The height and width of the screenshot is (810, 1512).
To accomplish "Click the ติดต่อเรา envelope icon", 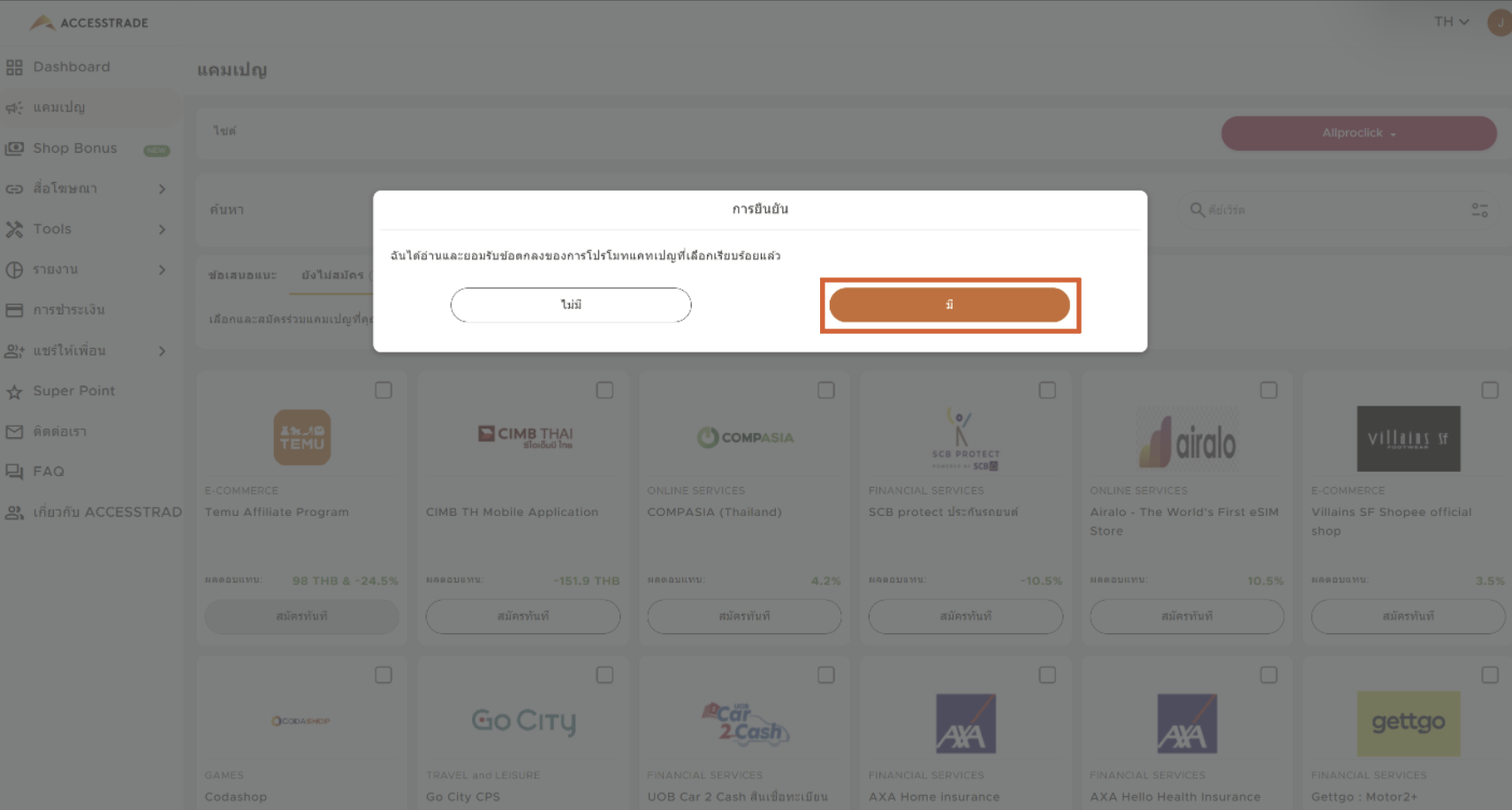I will (14, 432).
